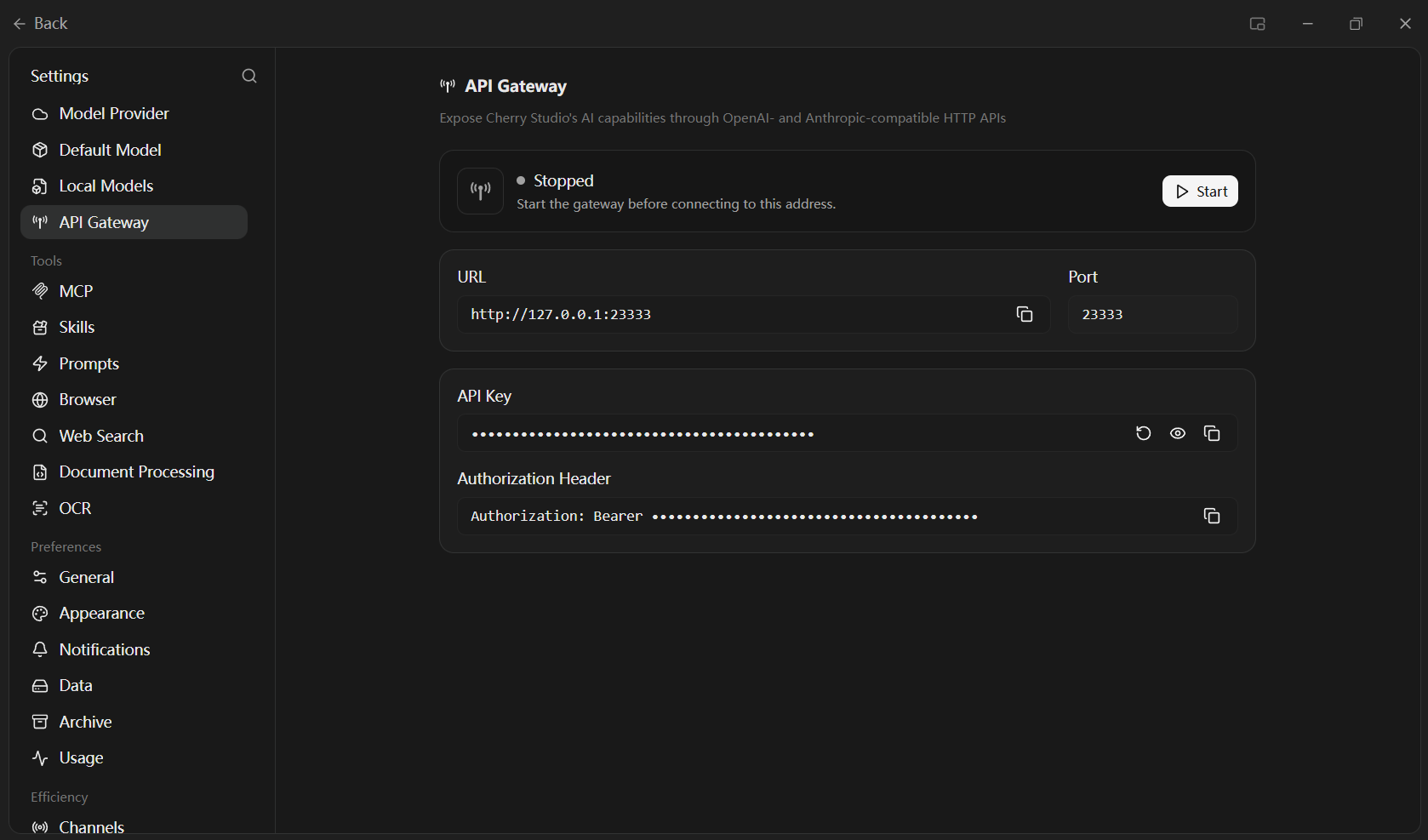Copy the gateway URL

(x=1025, y=314)
